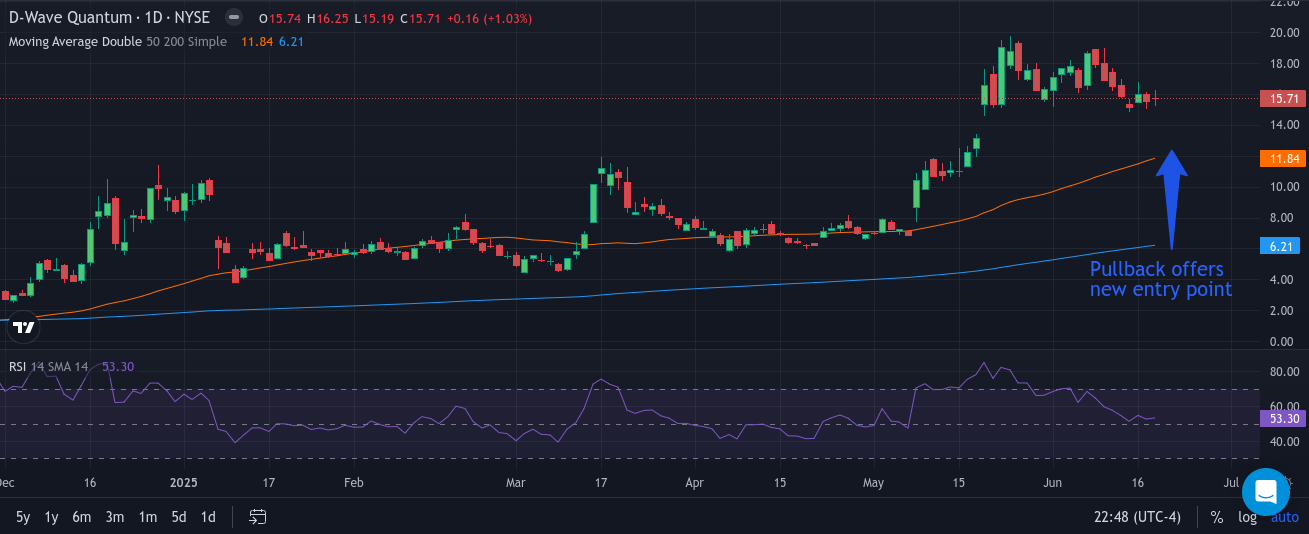Select the 1y time range
This screenshot has height=534, width=1309.
[52, 517]
